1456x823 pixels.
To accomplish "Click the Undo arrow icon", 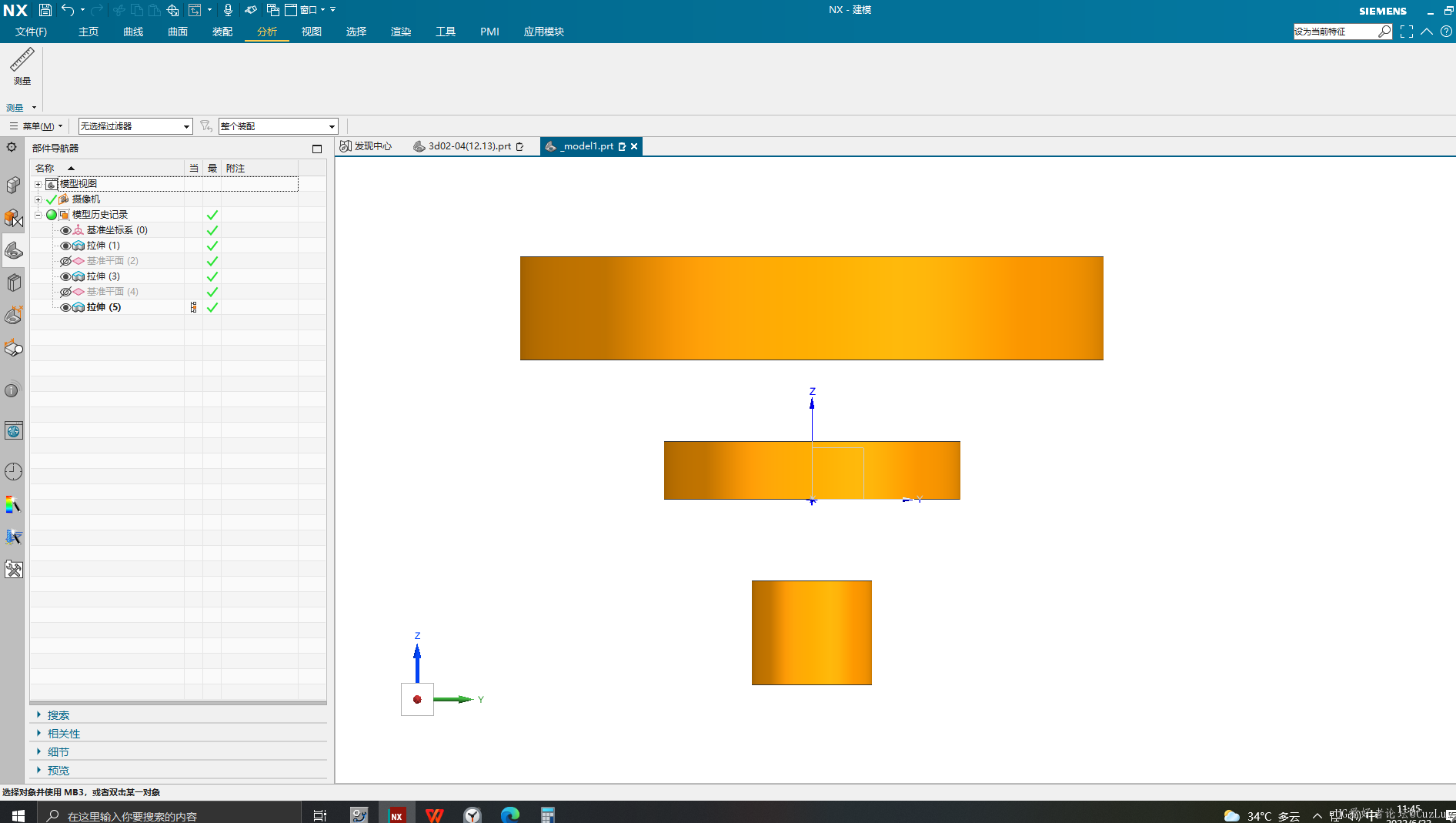I will [68, 10].
